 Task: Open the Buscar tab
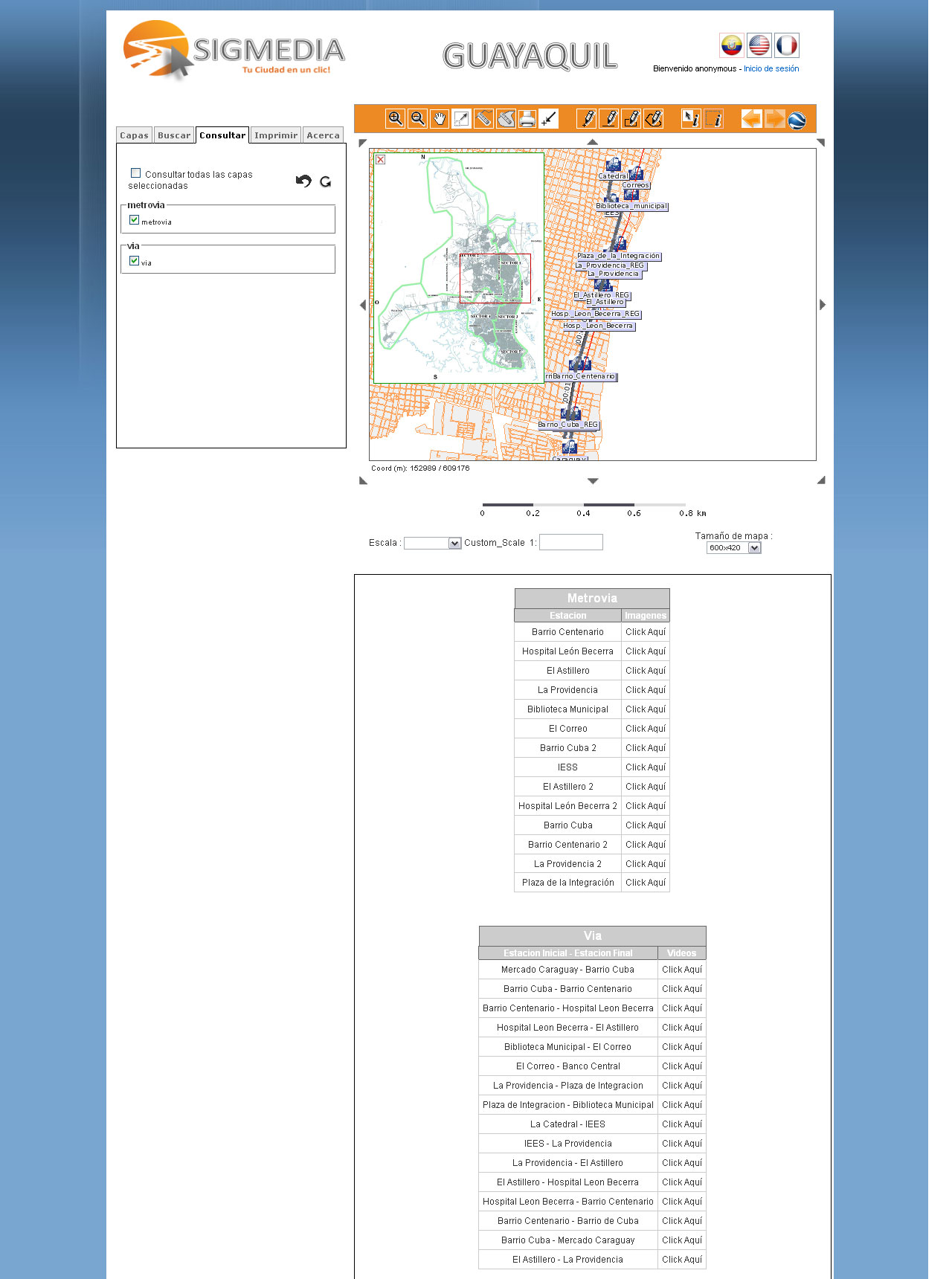(x=174, y=135)
